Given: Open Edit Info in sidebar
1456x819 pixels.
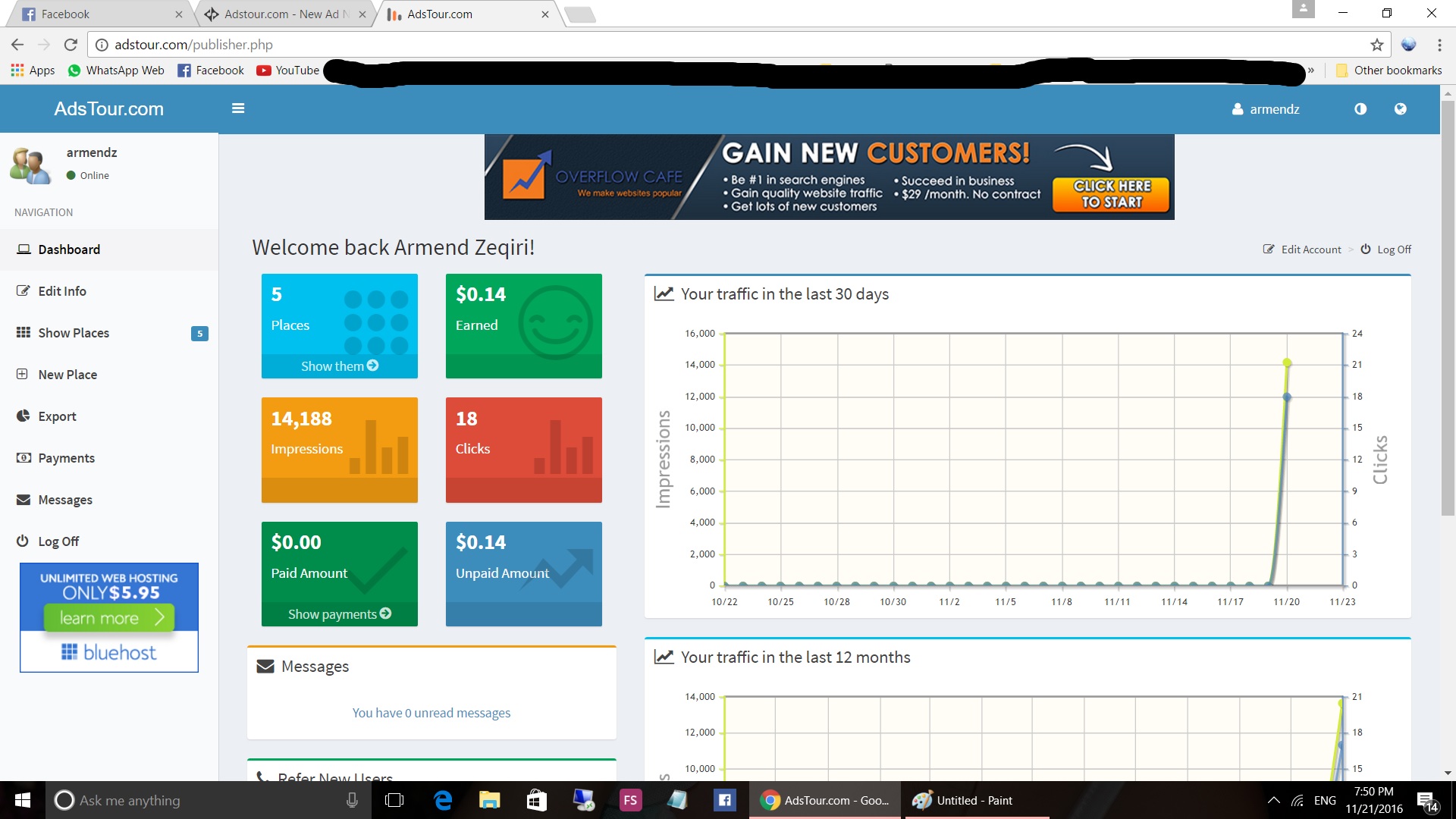Looking at the screenshot, I should (x=62, y=291).
